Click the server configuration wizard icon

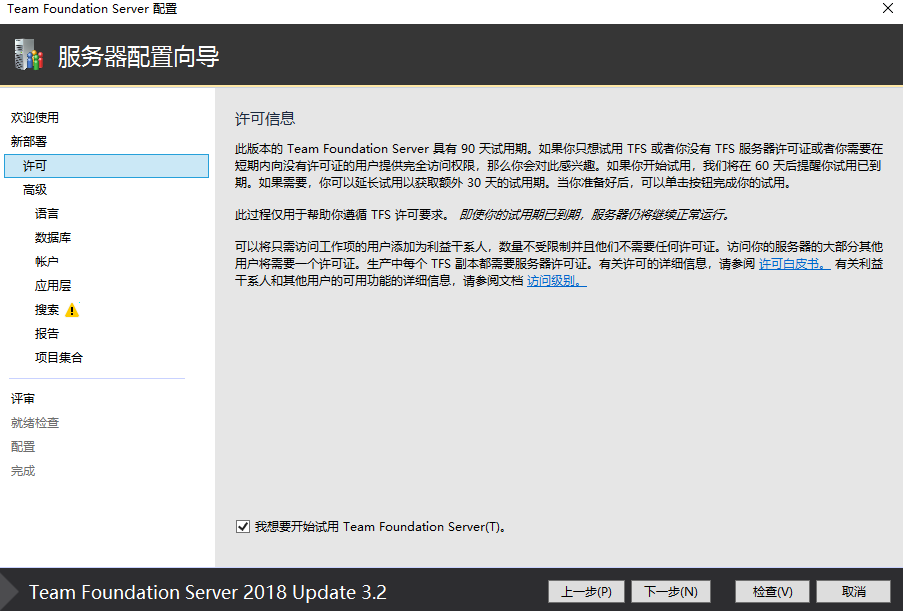(x=29, y=55)
